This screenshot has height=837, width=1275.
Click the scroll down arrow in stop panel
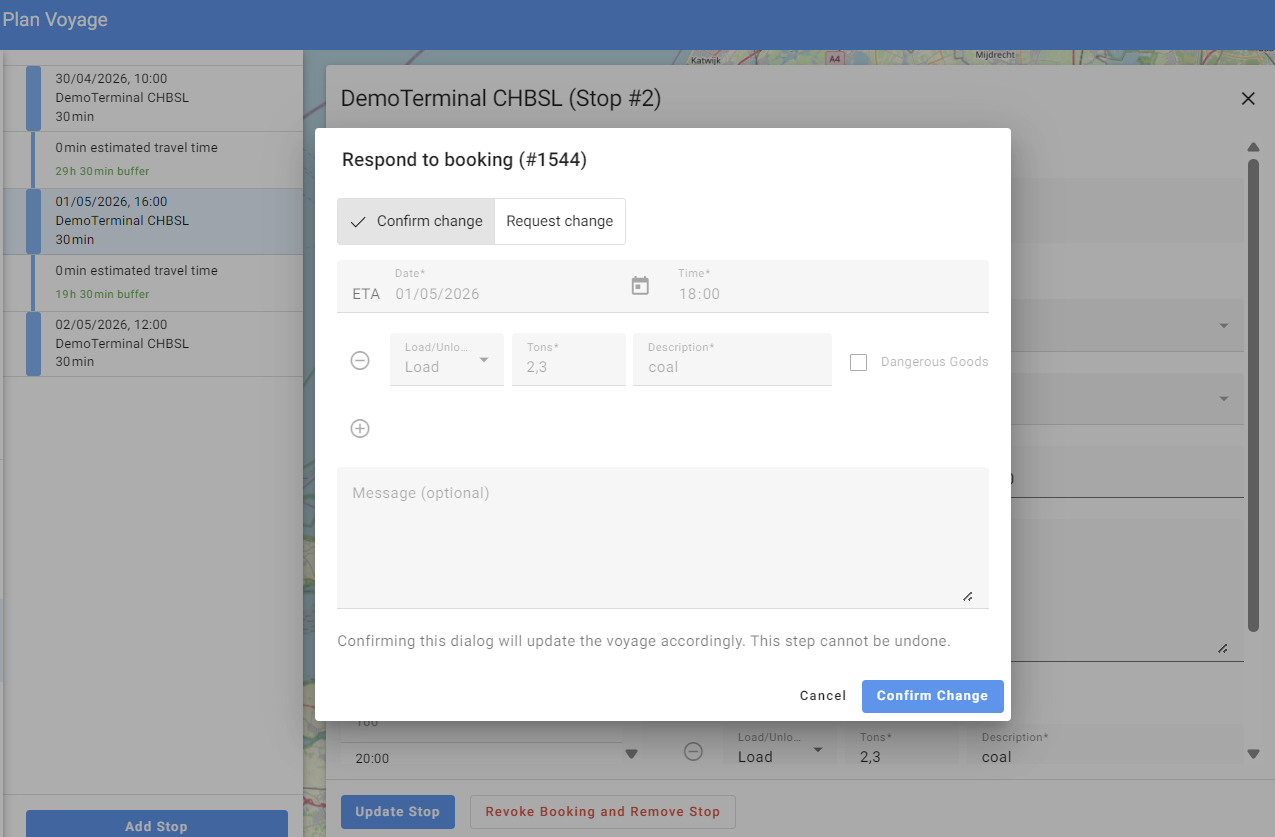1253,753
